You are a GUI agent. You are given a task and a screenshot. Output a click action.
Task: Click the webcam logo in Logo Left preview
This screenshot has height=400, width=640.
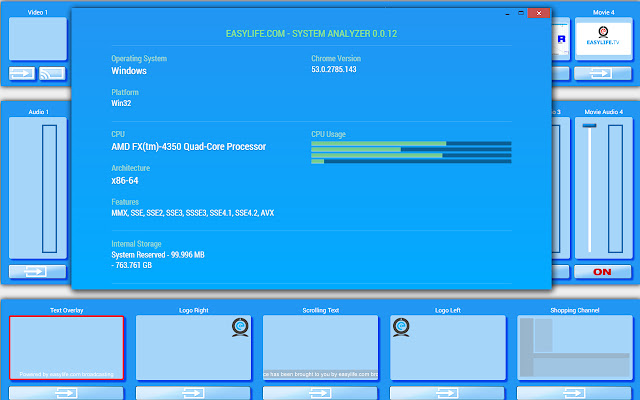click(401, 327)
